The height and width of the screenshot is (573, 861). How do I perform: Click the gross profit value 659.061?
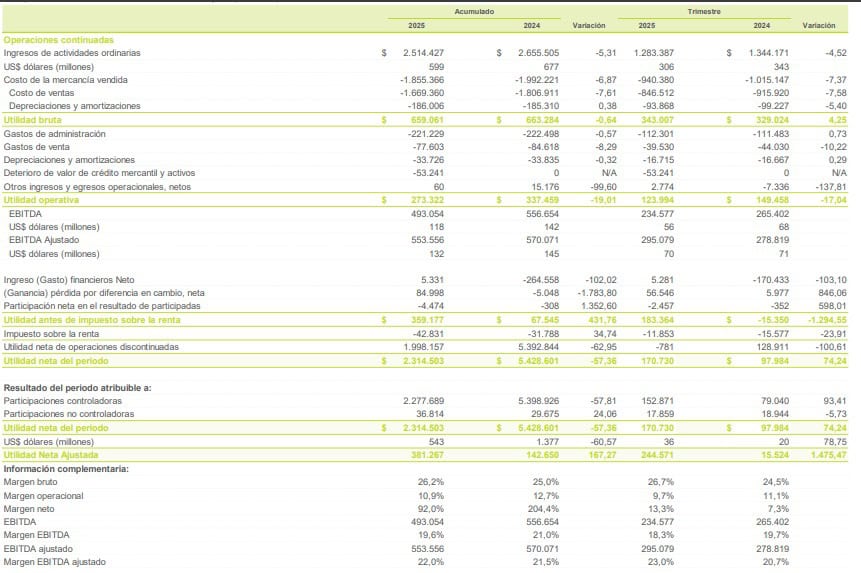(x=427, y=120)
